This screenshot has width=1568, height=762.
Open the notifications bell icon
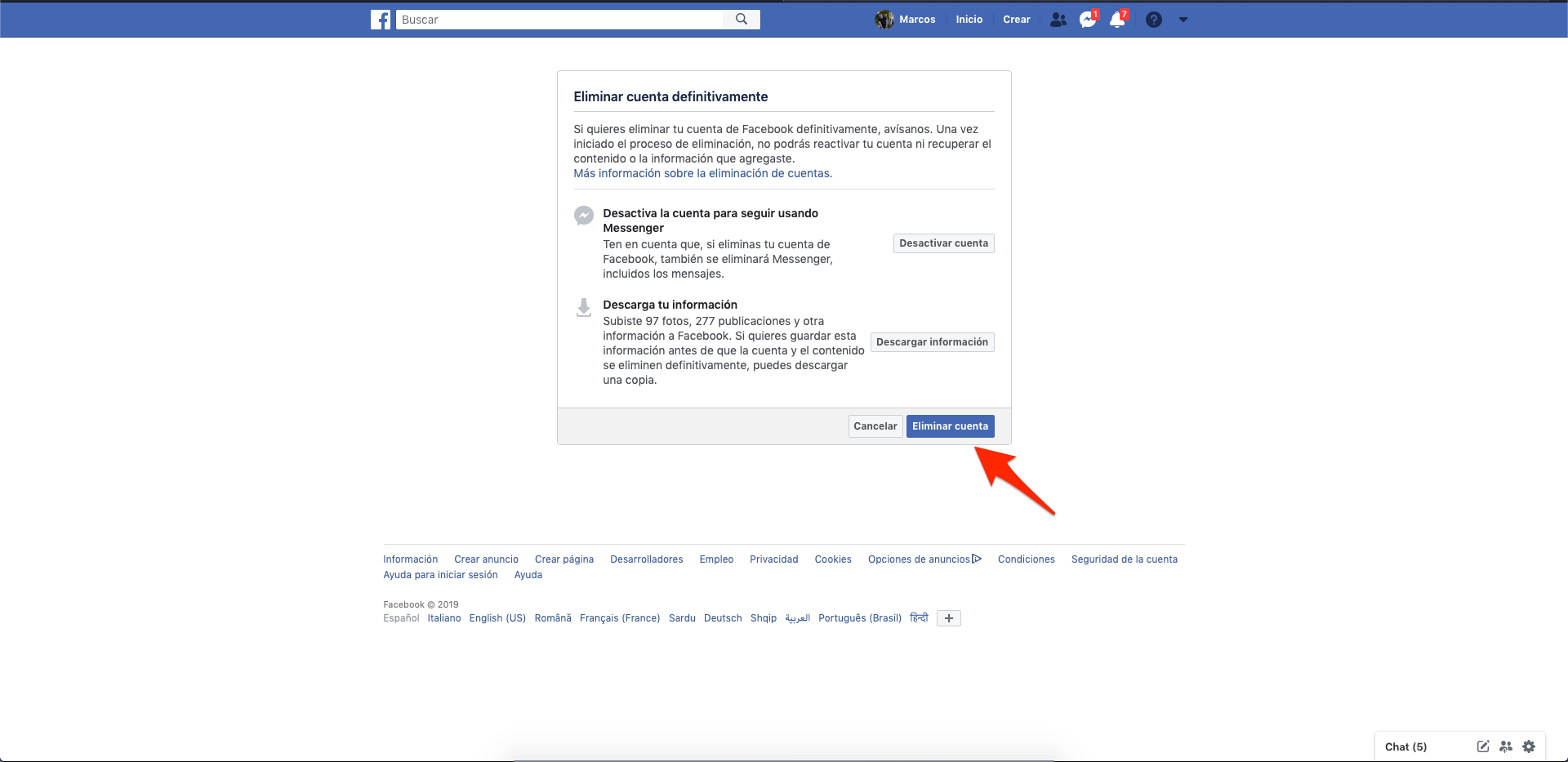click(x=1116, y=20)
